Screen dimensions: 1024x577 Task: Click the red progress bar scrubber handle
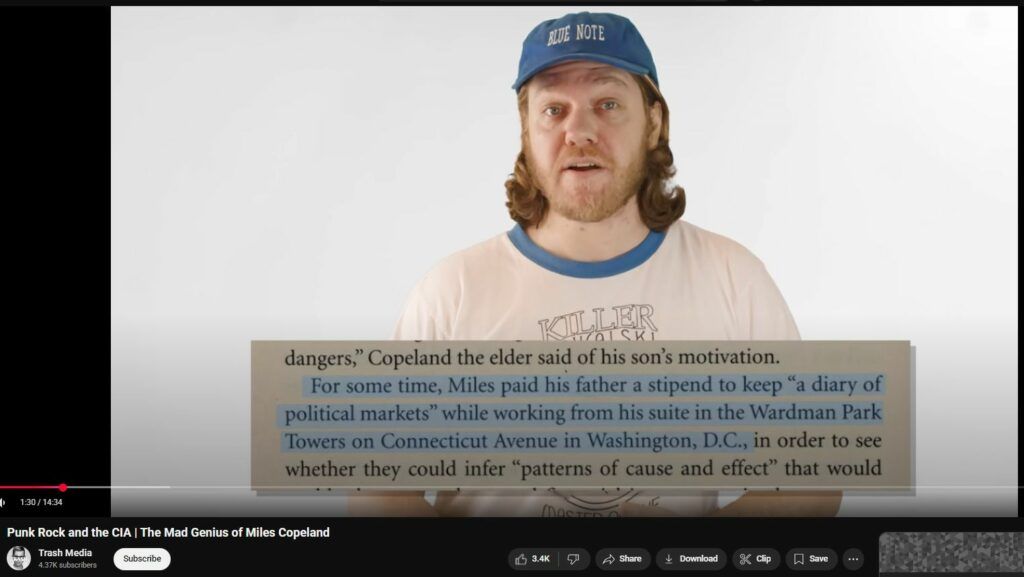click(x=63, y=488)
